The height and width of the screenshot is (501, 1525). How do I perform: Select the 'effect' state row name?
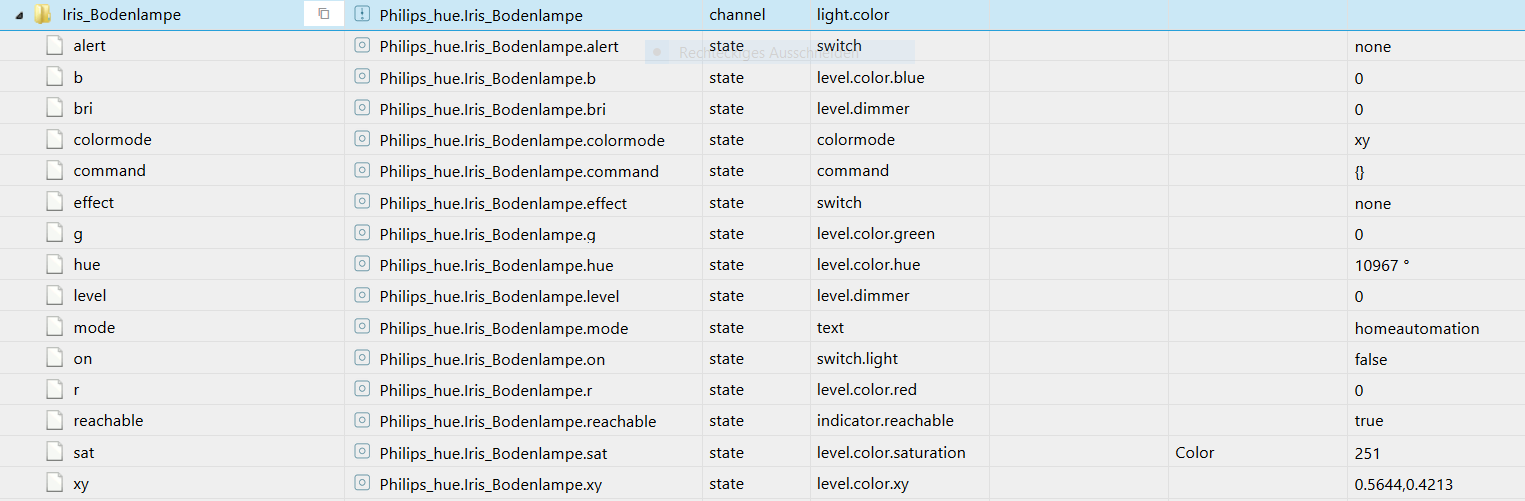click(93, 202)
